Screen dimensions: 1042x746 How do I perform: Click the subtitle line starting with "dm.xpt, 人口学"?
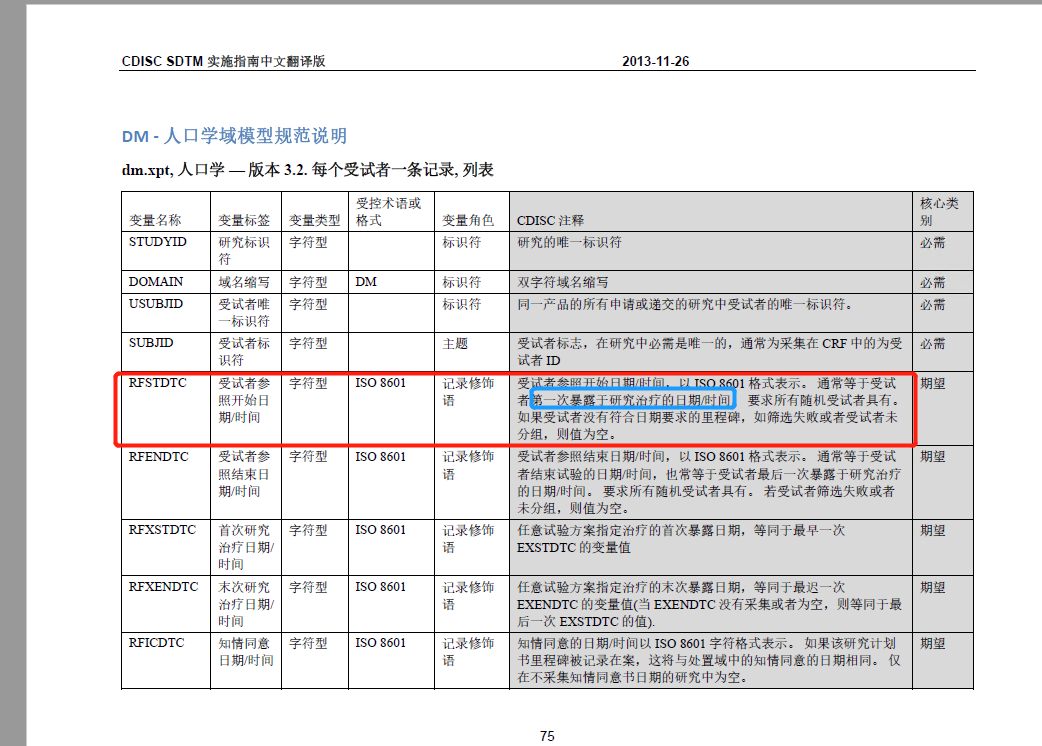click(308, 170)
